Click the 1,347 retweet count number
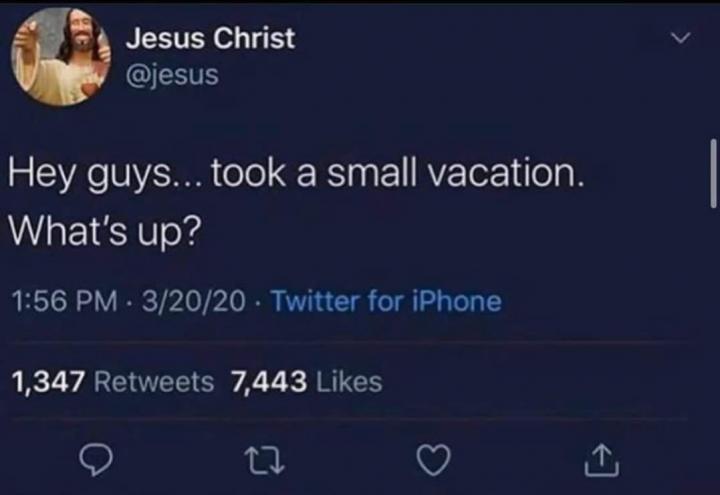 [49, 382]
